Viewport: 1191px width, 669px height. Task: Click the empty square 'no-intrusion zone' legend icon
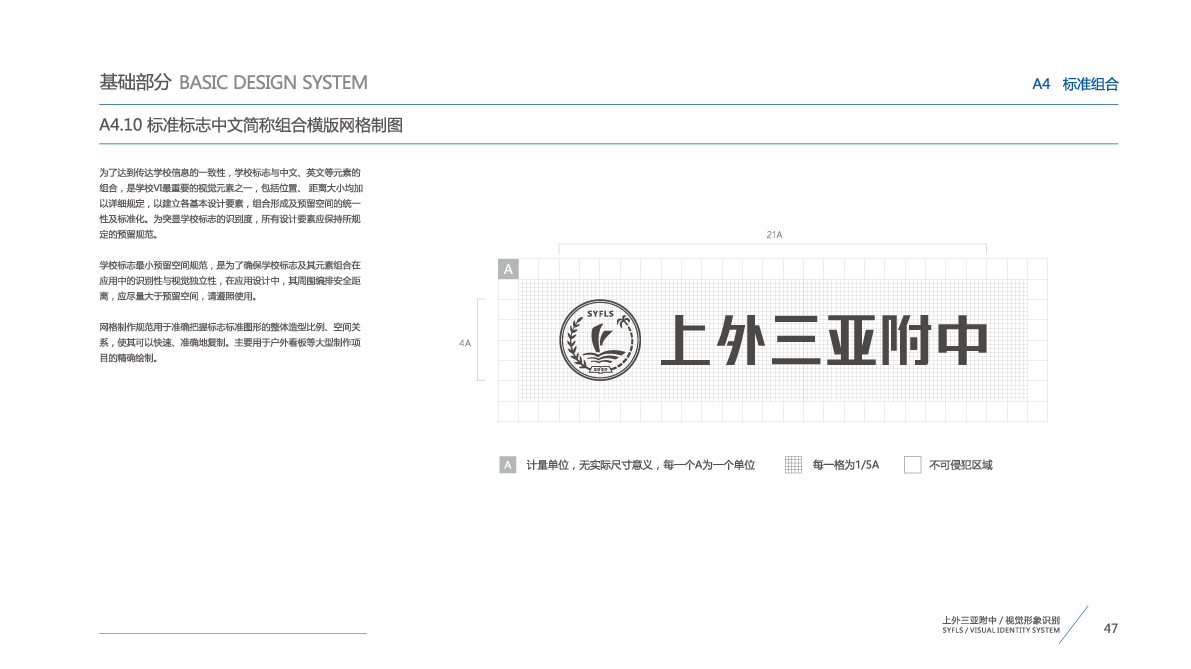912,465
